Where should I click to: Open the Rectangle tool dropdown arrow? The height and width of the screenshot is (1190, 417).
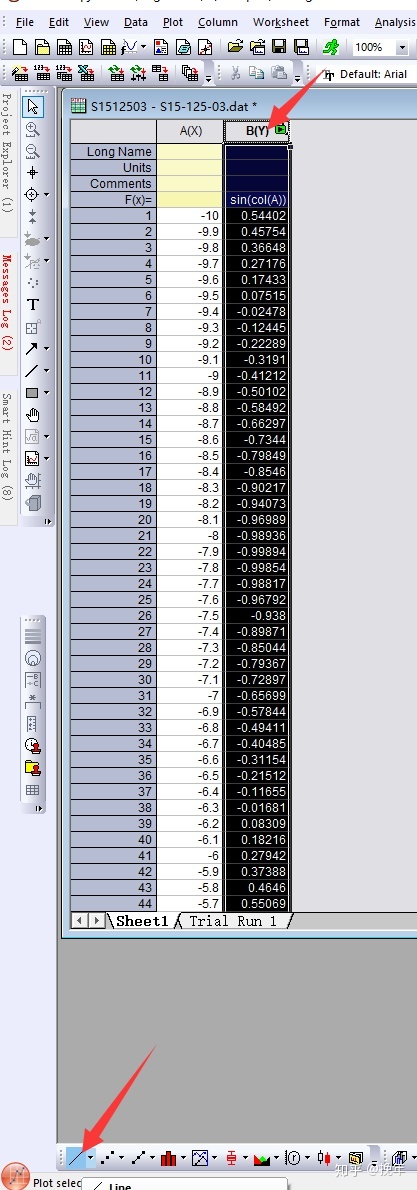pyautogui.click(x=46, y=393)
